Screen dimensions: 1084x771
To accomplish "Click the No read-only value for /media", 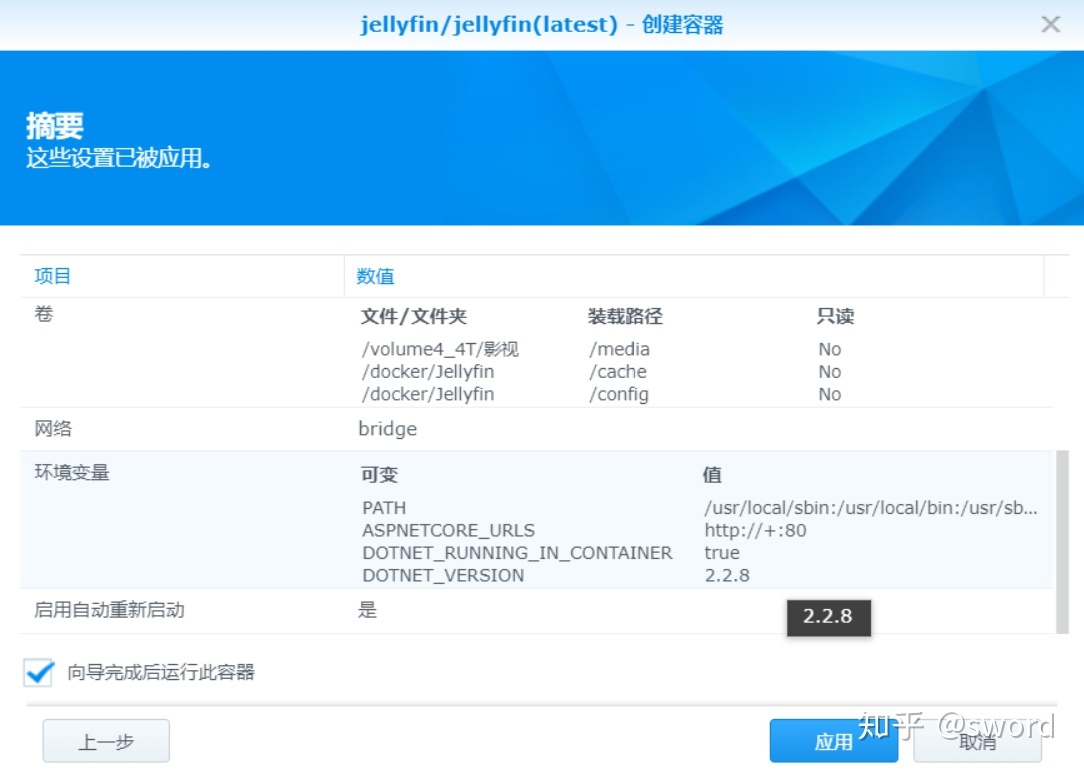I will (830, 349).
